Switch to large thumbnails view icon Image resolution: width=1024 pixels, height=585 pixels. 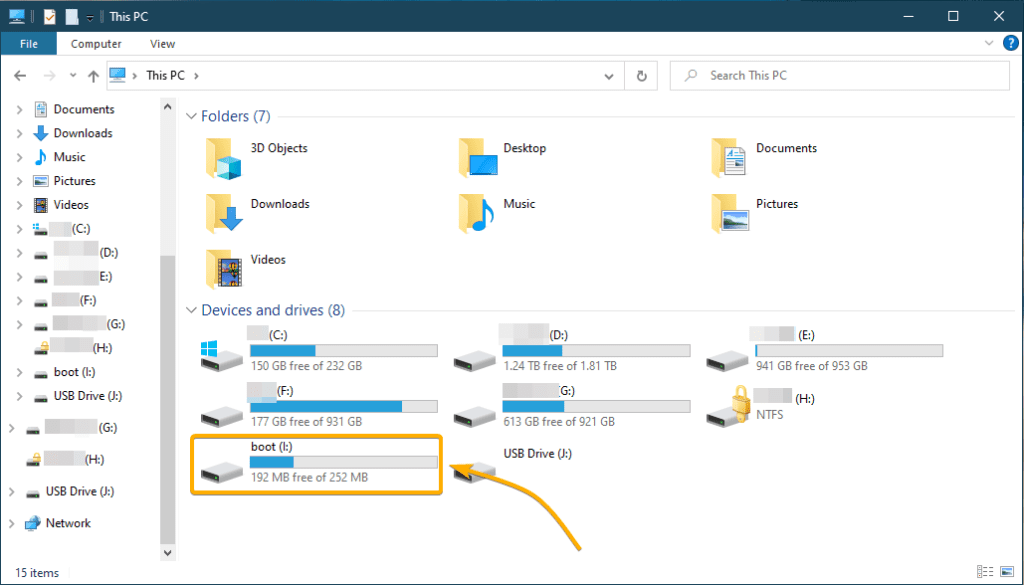point(1006,571)
